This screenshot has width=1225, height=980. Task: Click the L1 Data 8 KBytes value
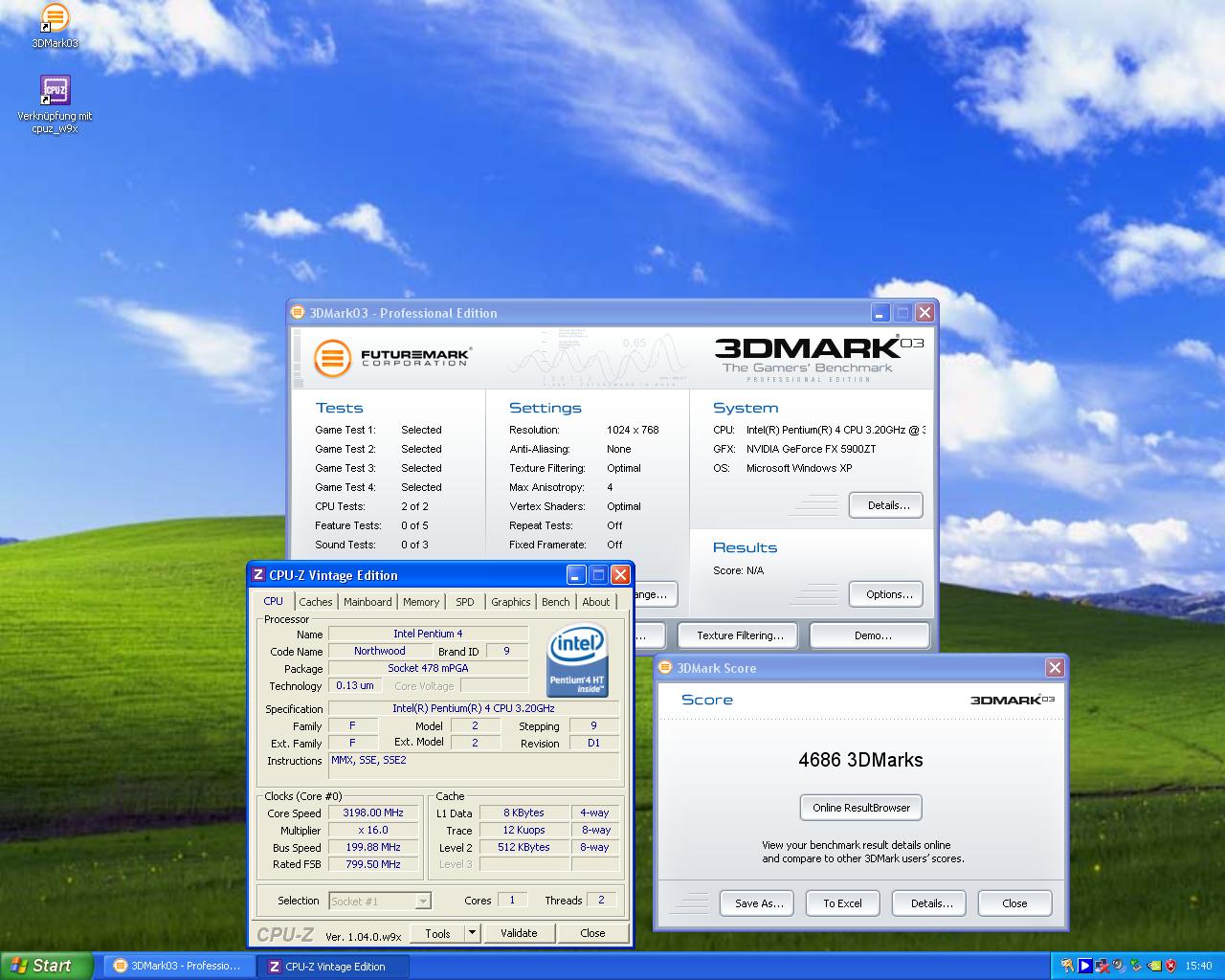pyautogui.click(x=523, y=813)
